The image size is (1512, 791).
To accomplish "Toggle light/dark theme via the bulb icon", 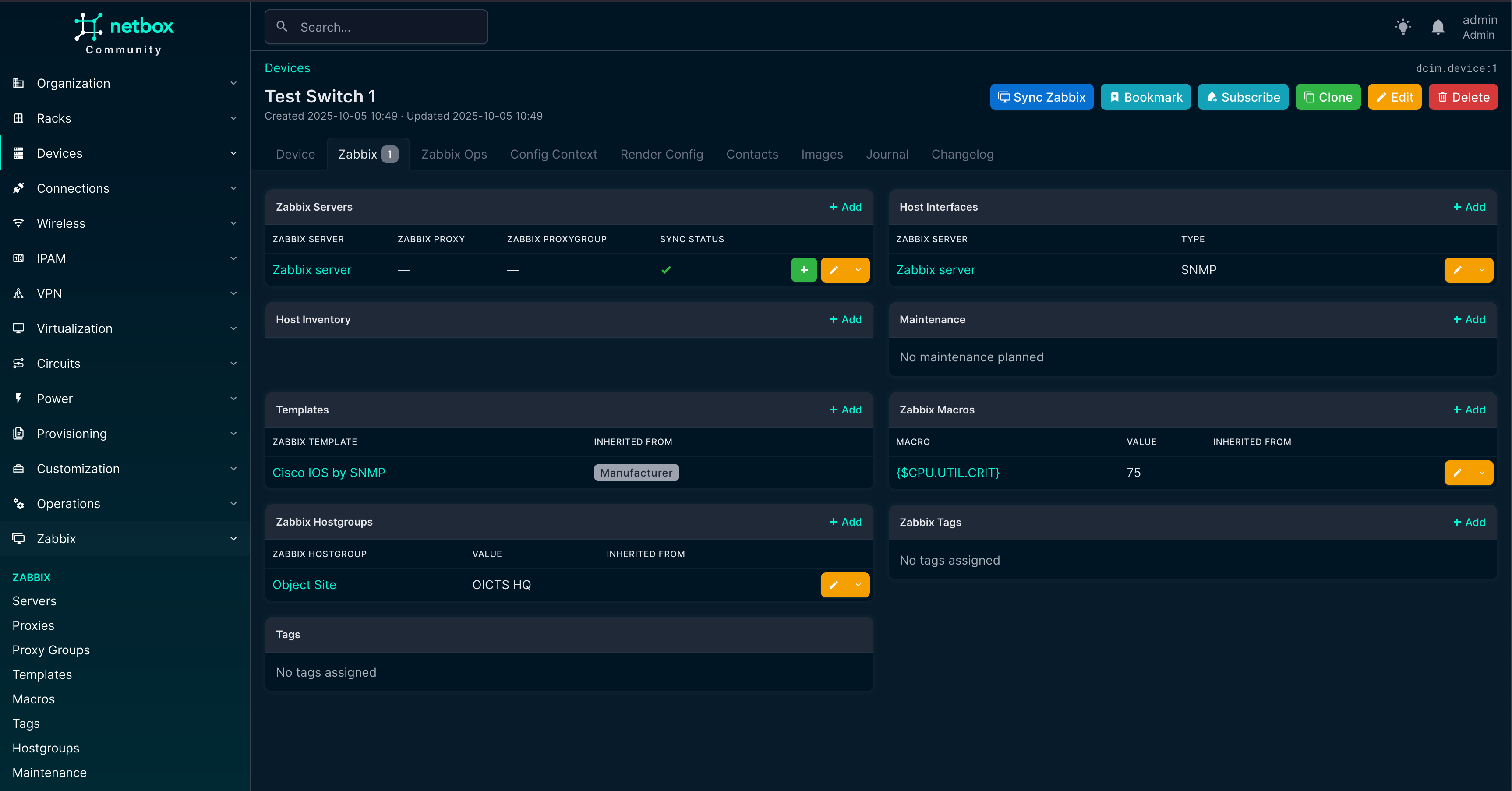I will 1403,27.
